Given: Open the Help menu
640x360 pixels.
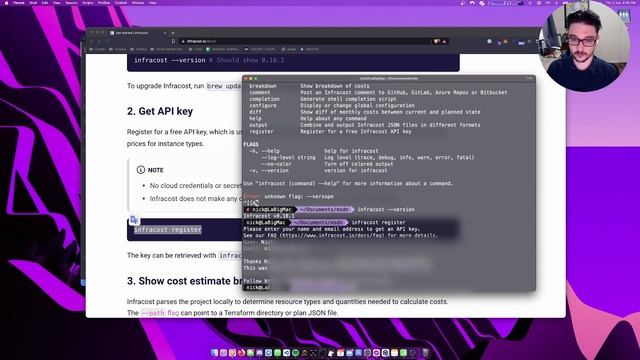Looking at the screenshot, I should click(153, 2).
